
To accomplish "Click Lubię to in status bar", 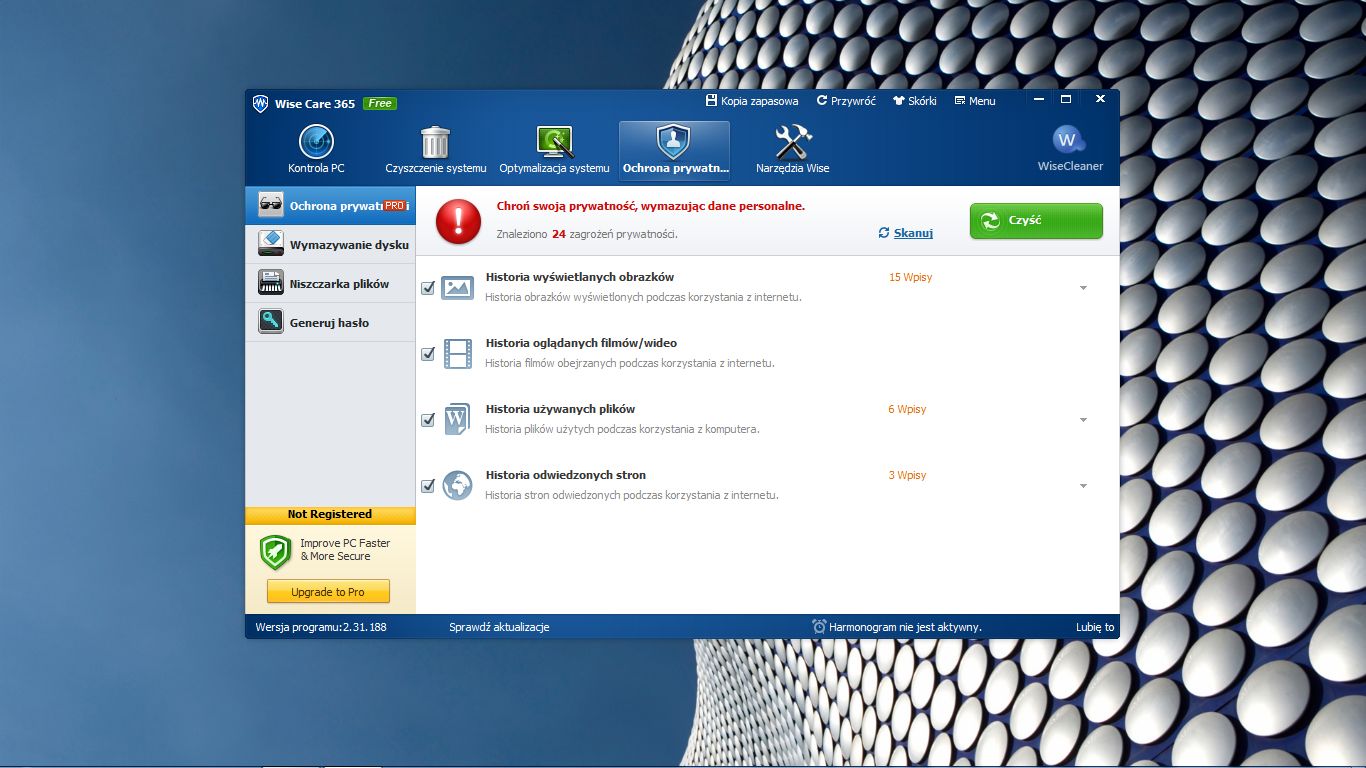I will [1095, 627].
